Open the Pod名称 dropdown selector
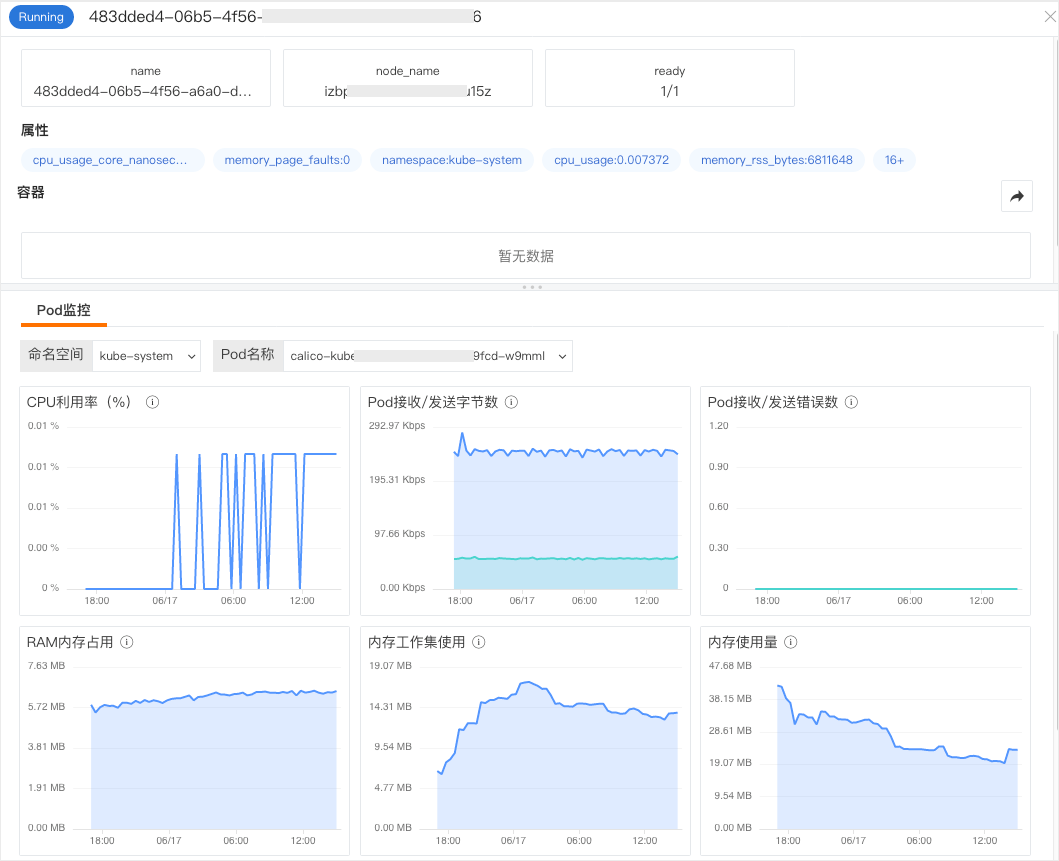1059x861 pixels. [x=428, y=356]
